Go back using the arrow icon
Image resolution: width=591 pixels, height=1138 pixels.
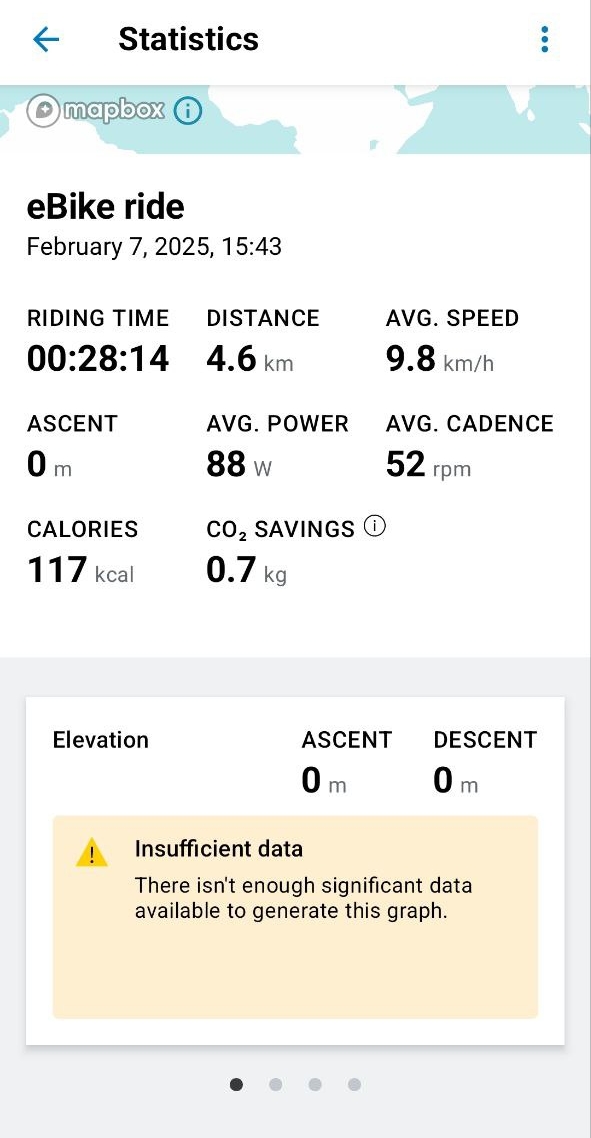tap(46, 39)
